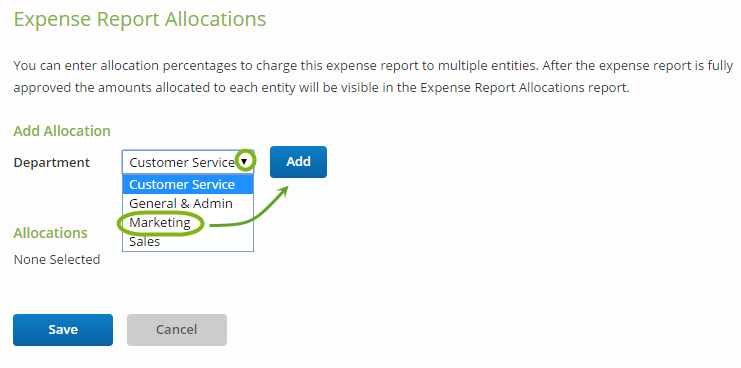
Task: Click the green circle around dropdown arrow
Action: (246, 162)
